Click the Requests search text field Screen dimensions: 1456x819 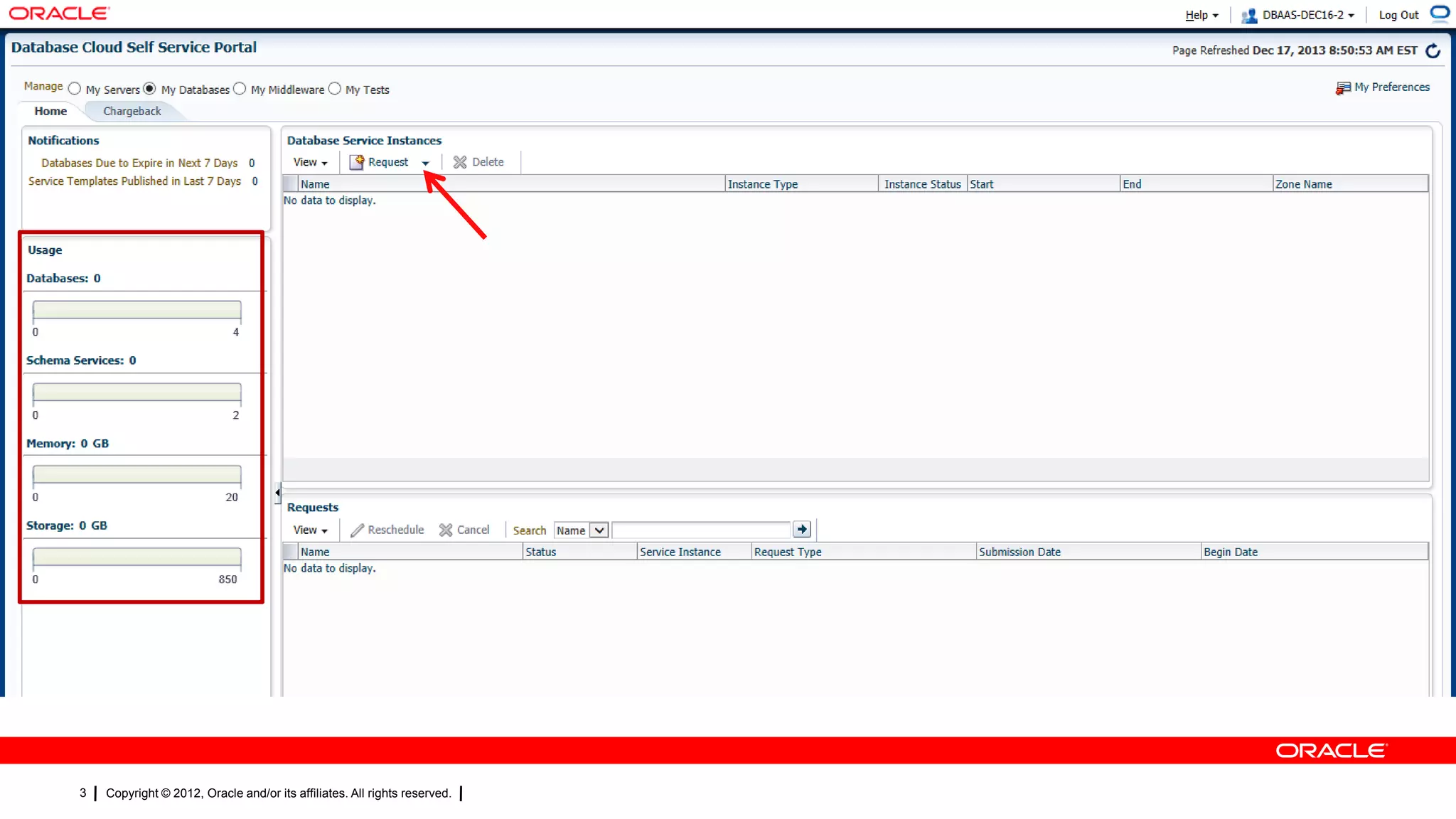pyautogui.click(x=701, y=530)
